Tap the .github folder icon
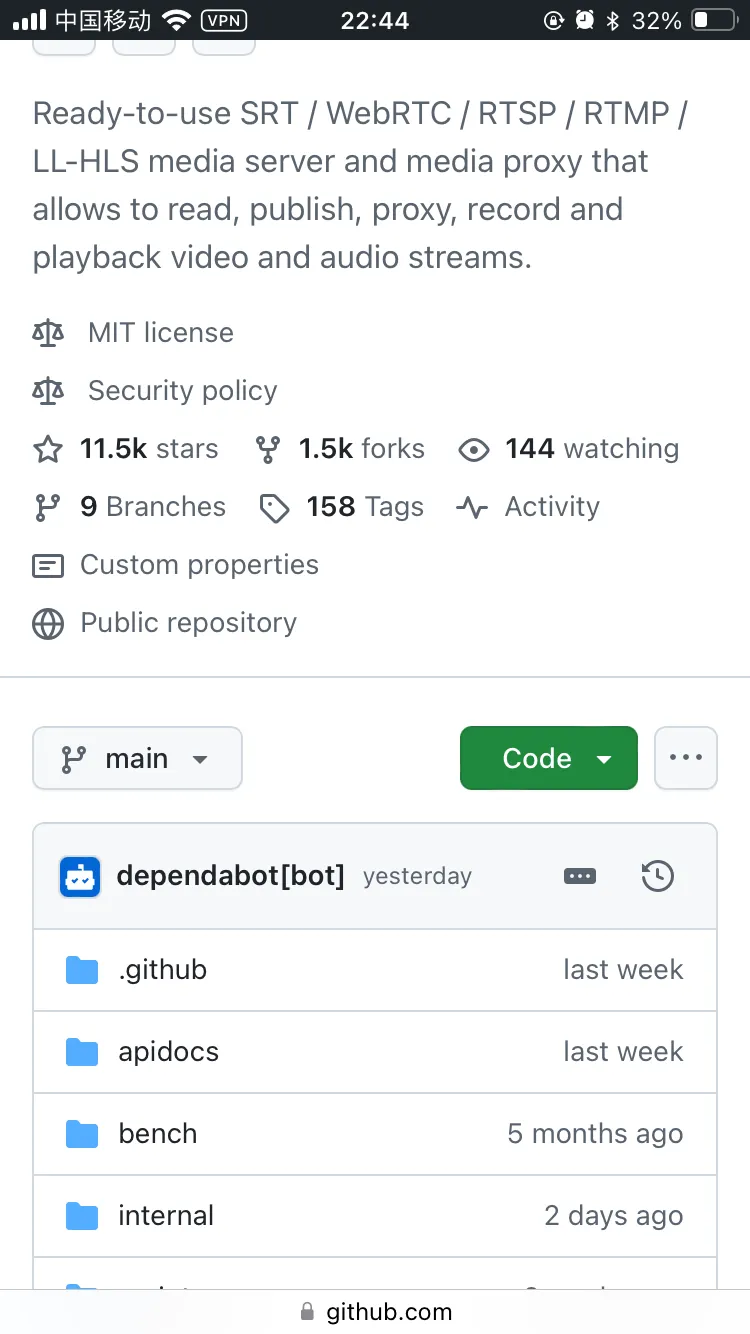 [x=82, y=970]
